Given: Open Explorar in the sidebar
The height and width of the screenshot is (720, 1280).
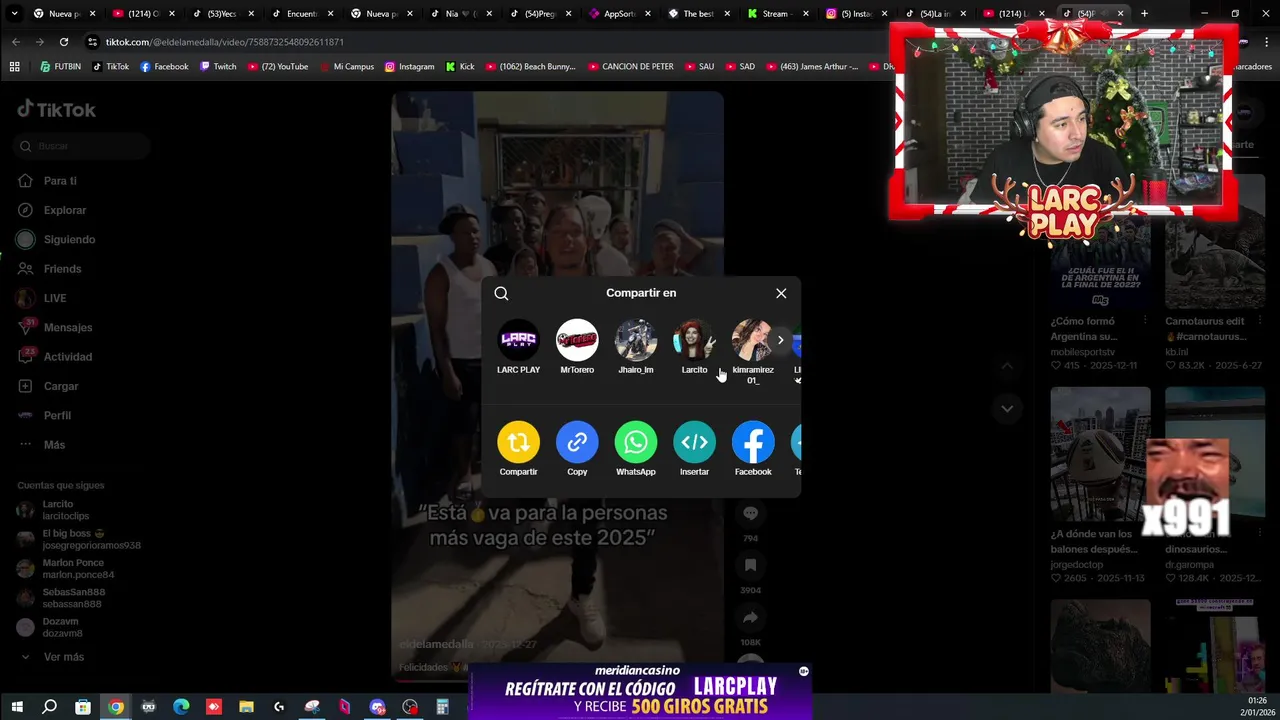Looking at the screenshot, I should pos(65,210).
